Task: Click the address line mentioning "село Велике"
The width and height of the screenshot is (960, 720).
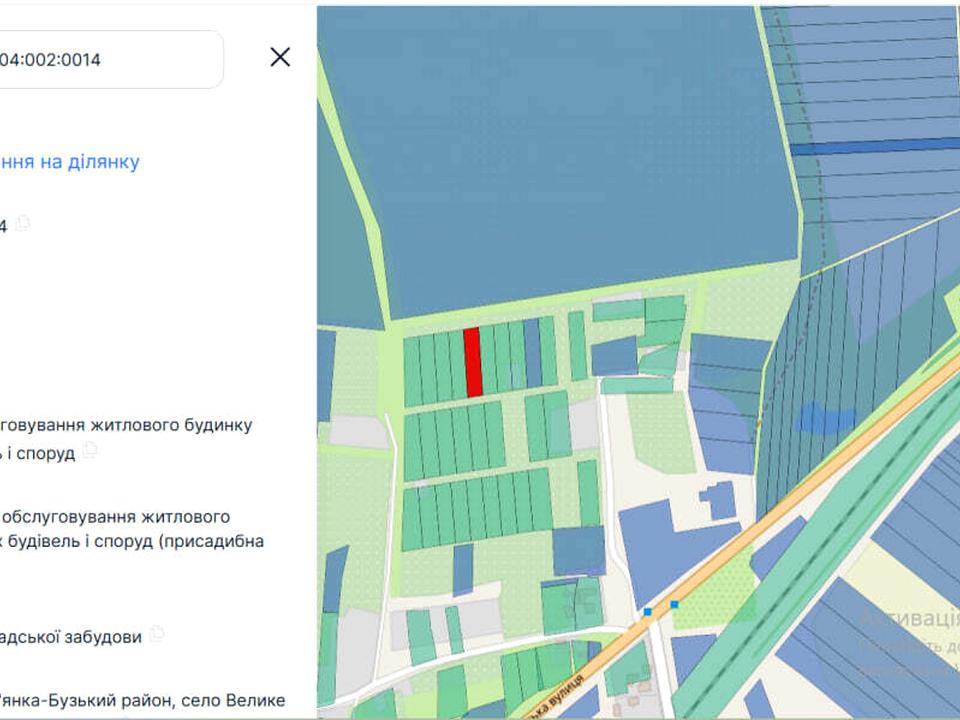Action: click(142, 699)
